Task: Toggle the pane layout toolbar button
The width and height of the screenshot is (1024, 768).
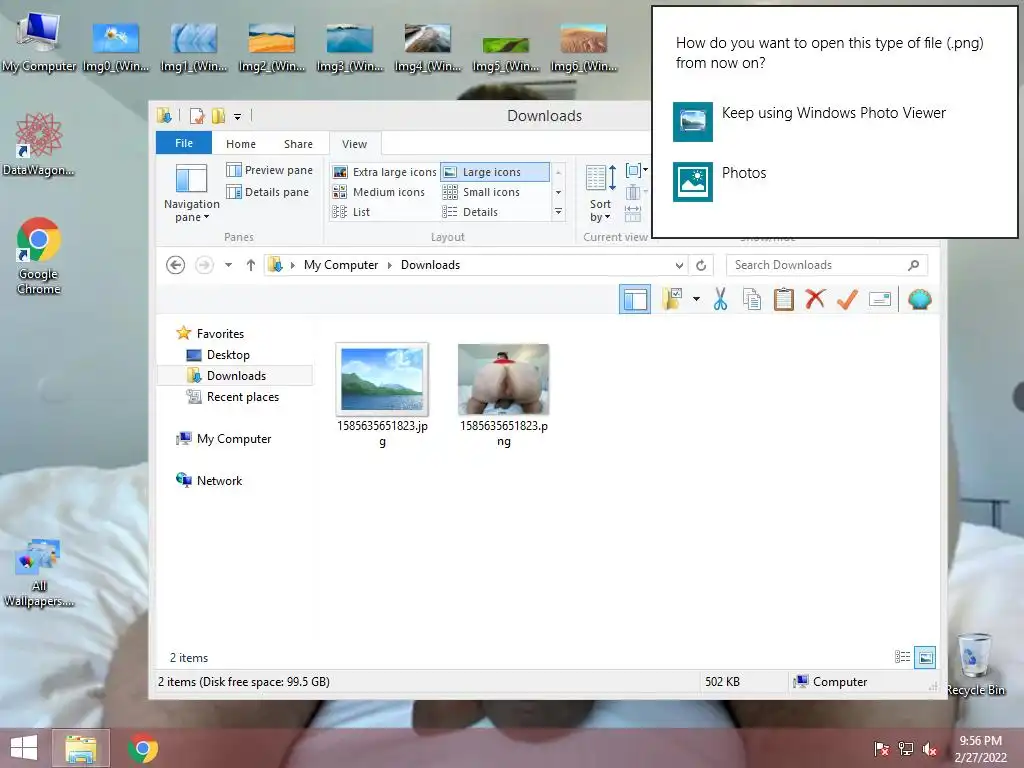Action: [x=635, y=300]
